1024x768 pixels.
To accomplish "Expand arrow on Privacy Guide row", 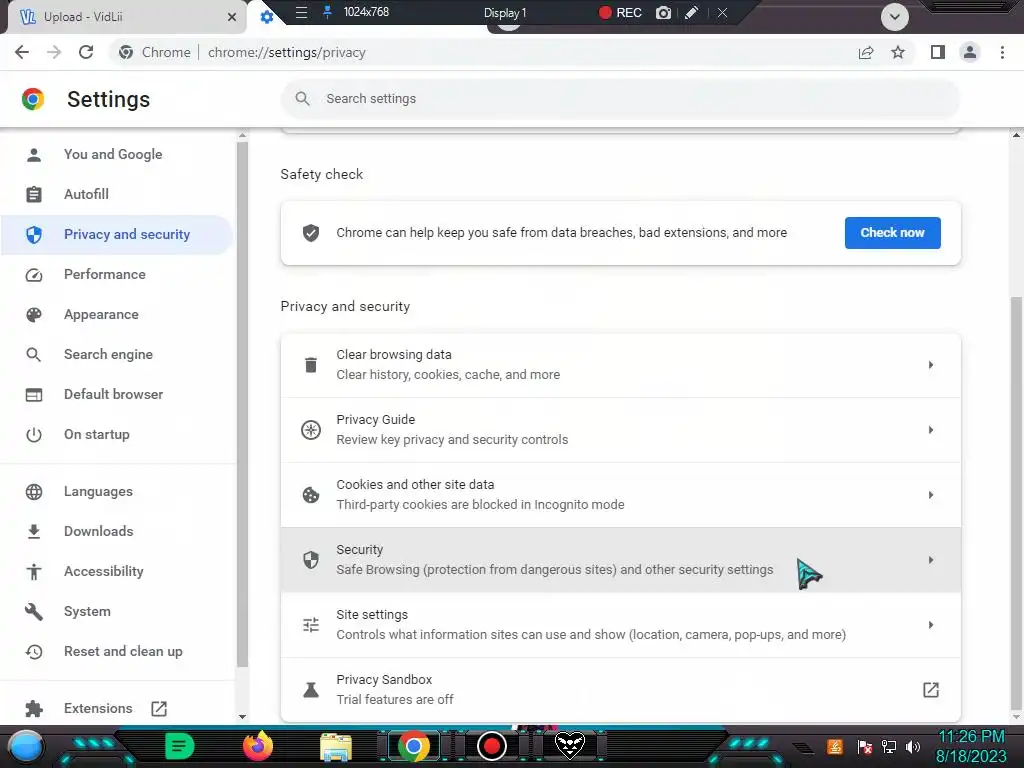I will pyautogui.click(x=931, y=430).
